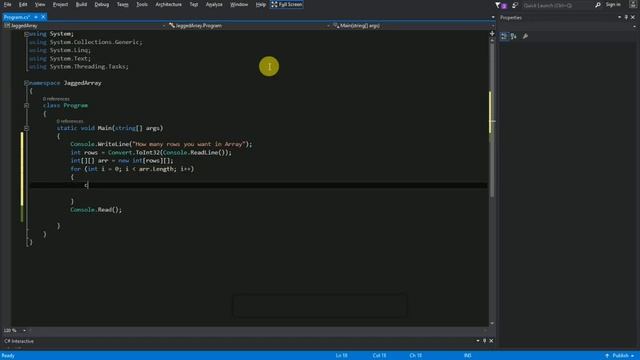Open the Tools menu
Image resolution: width=640 pixels, height=360 pixels.
142,4
